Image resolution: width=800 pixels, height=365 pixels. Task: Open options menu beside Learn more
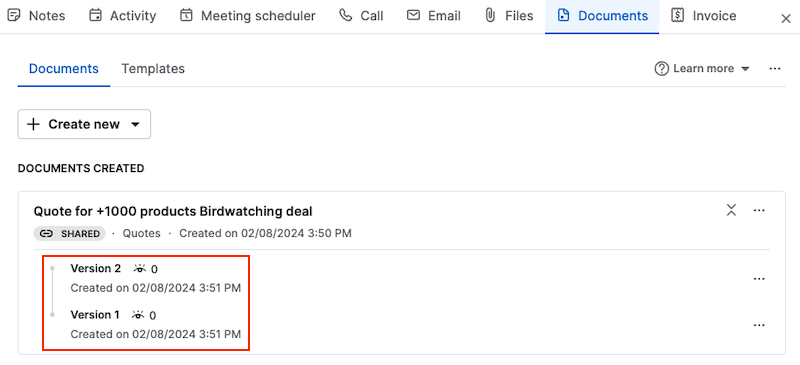pyautogui.click(x=774, y=68)
